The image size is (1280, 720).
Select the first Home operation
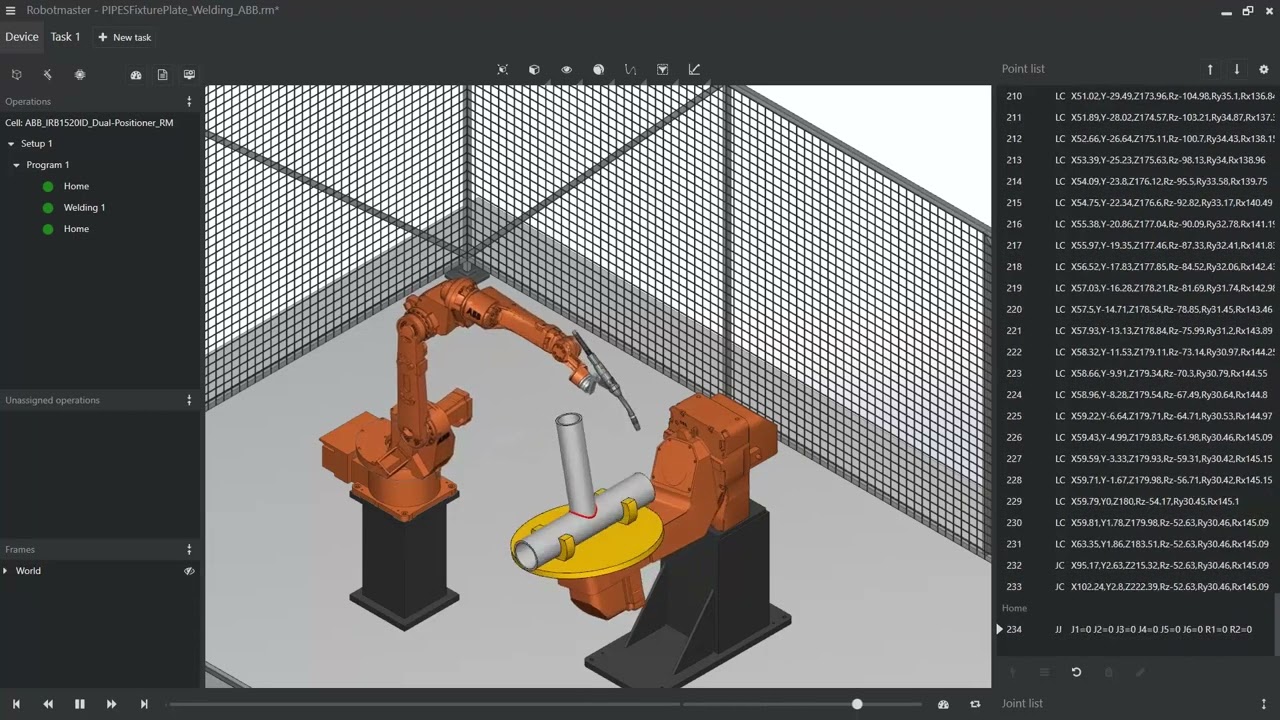pyautogui.click(x=76, y=186)
